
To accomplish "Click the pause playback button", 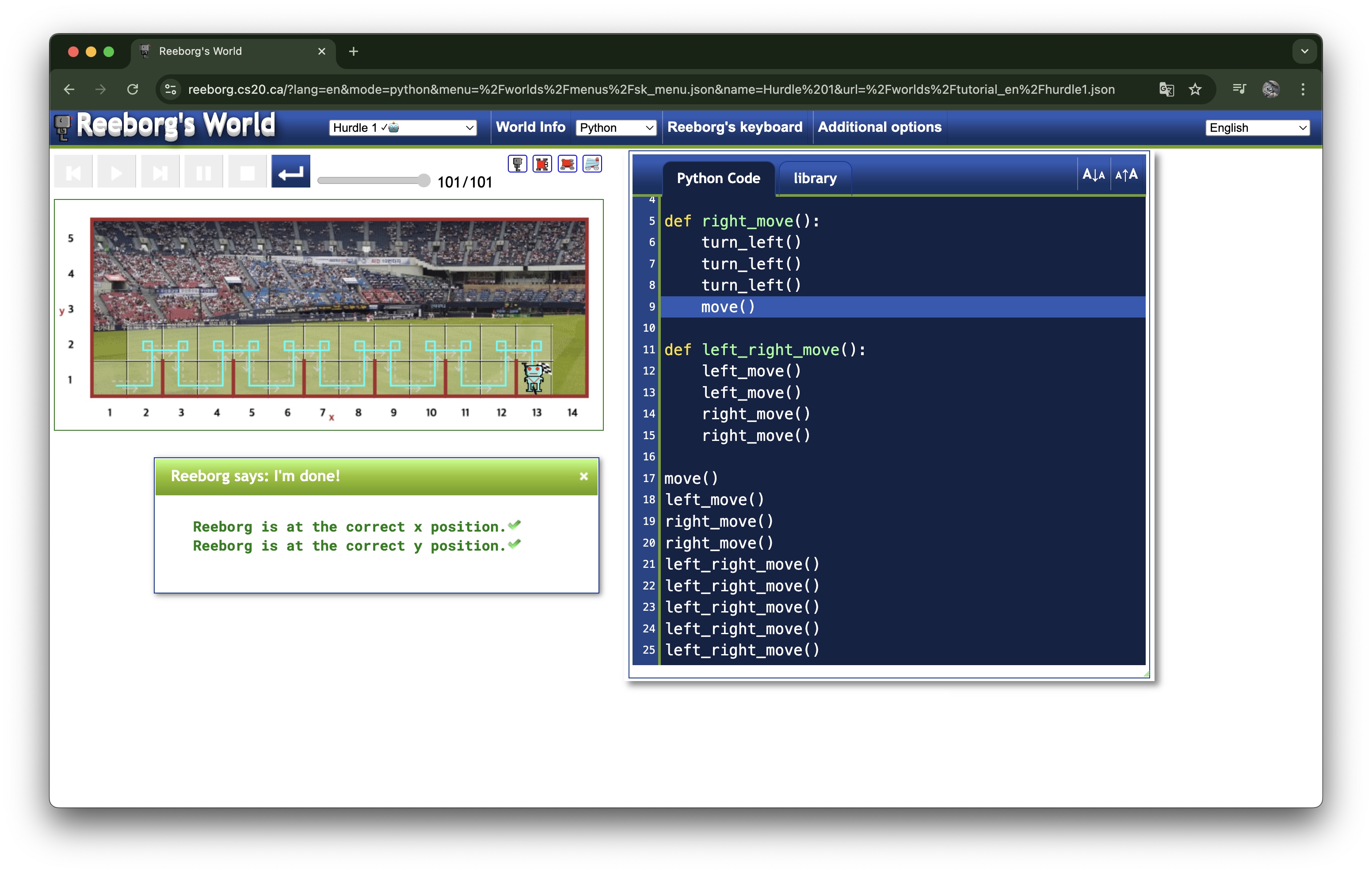I will [x=203, y=172].
